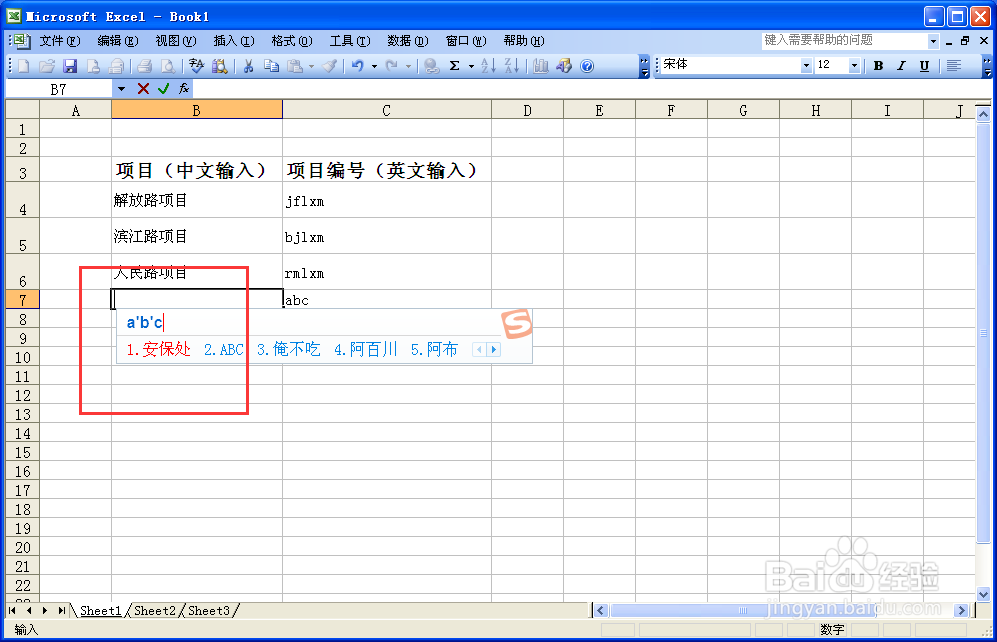Click the AutoSum sigma icon
Image resolution: width=997 pixels, height=642 pixels.
[x=455, y=66]
